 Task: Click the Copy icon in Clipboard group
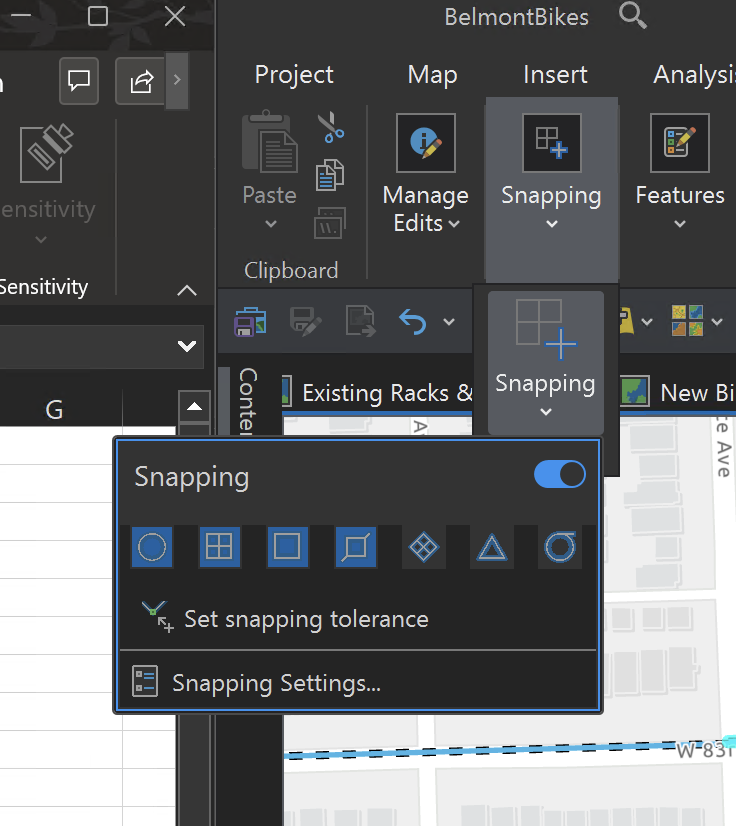point(330,176)
